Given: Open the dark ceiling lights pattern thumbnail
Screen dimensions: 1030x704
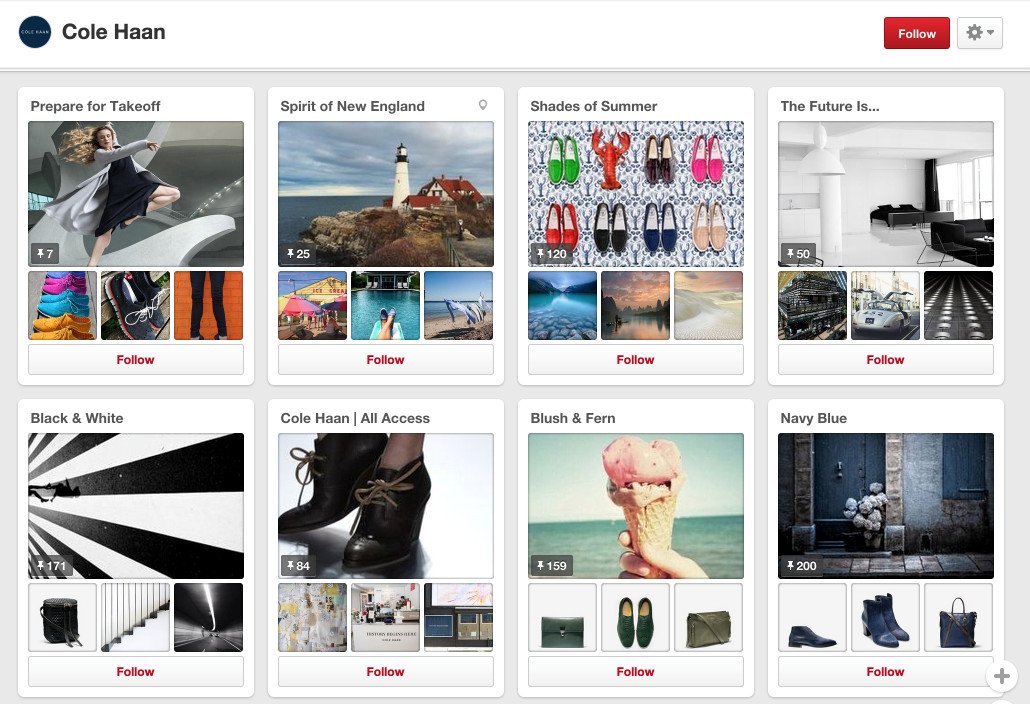Looking at the screenshot, I should (x=958, y=305).
